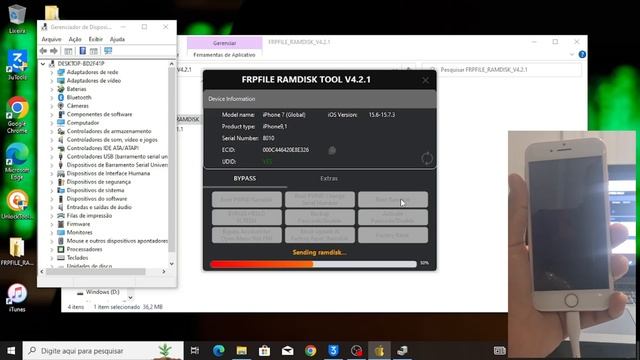
Task: Launch UnlockTool desktop shortcut
Action: point(17,204)
